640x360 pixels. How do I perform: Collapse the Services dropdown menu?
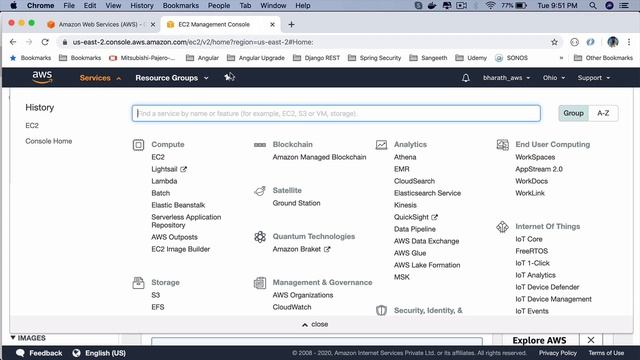click(100, 78)
